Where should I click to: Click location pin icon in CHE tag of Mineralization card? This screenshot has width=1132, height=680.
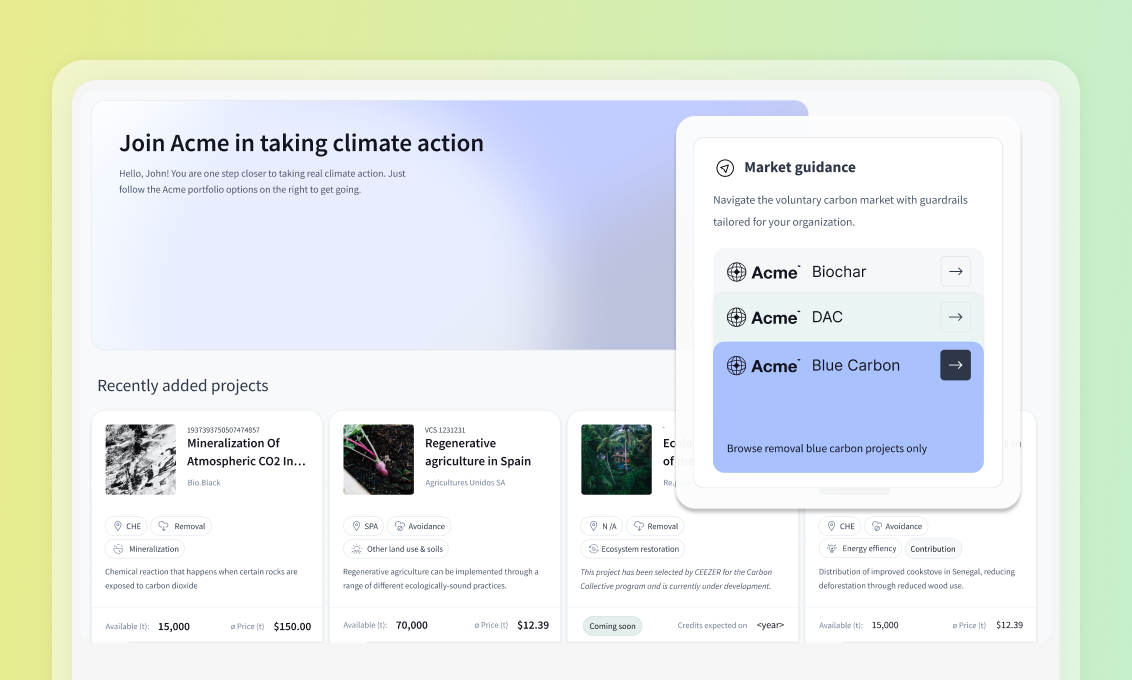tap(118, 526)
